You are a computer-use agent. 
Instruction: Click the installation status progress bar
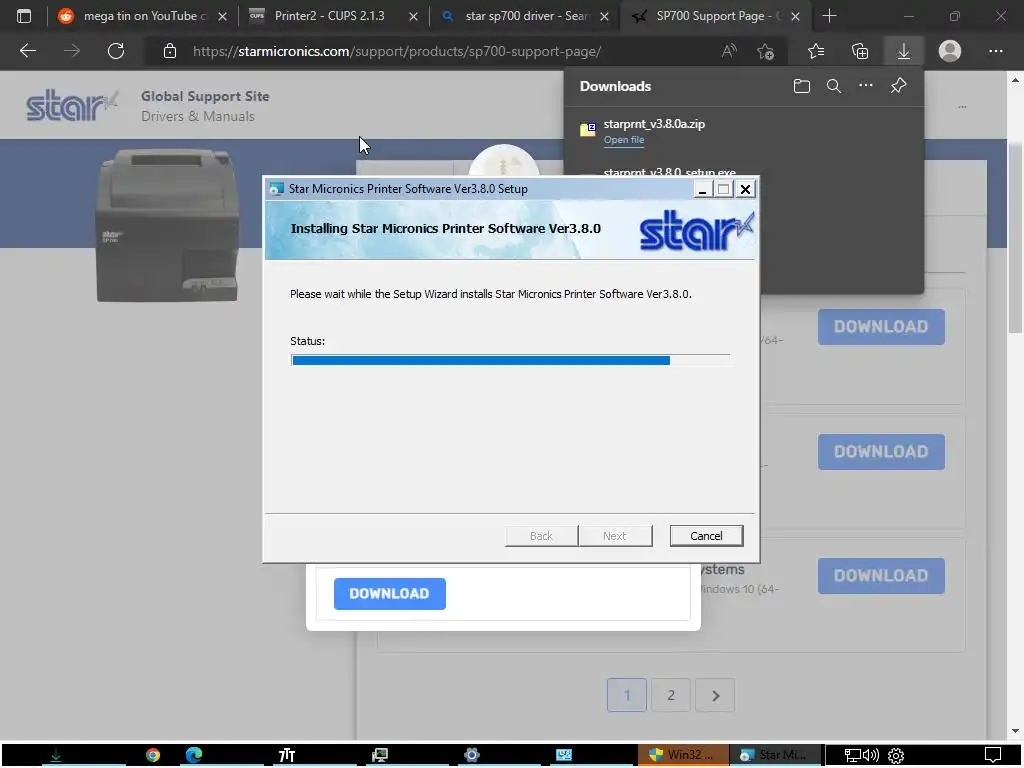click(x=510, y=360)
